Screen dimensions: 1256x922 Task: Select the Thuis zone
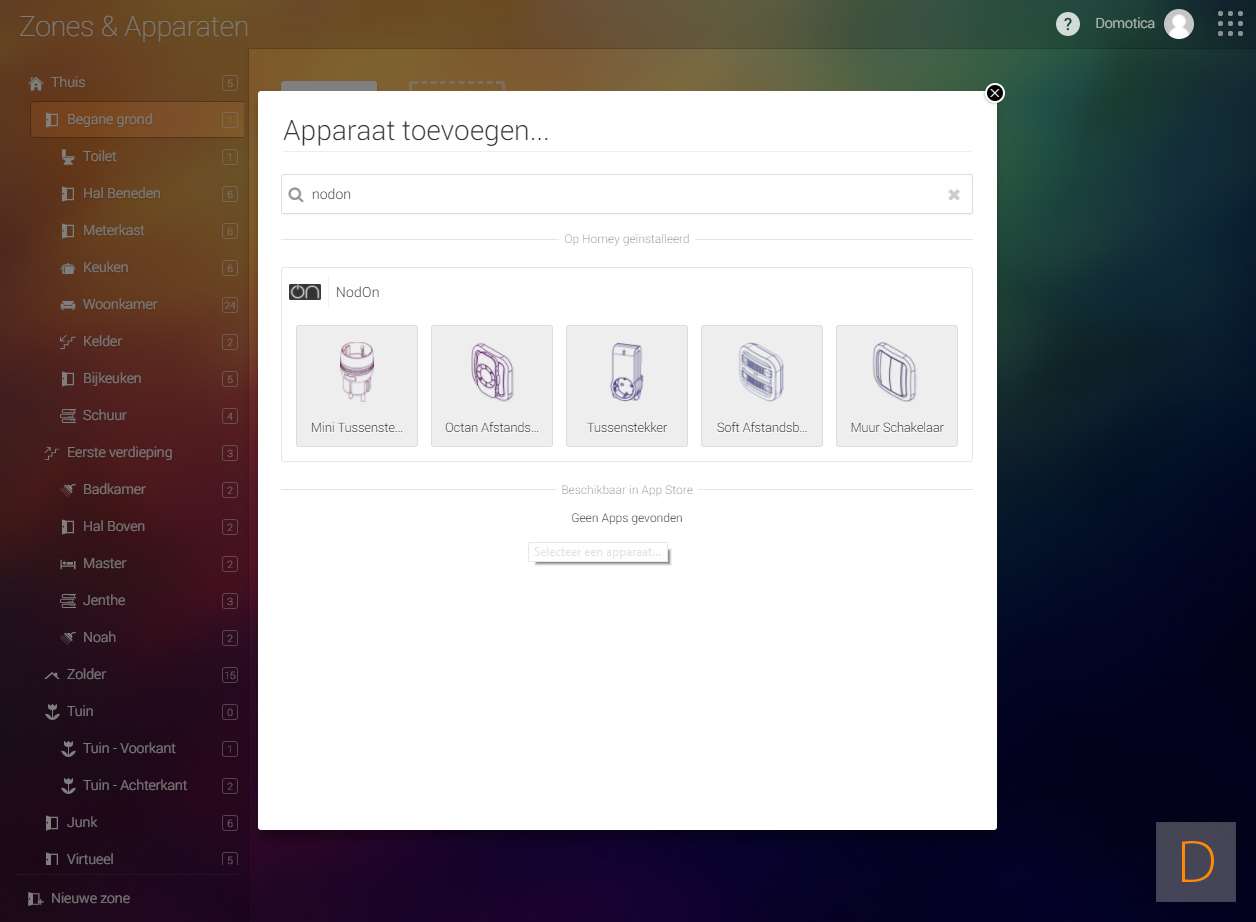(x=68, y=82)
